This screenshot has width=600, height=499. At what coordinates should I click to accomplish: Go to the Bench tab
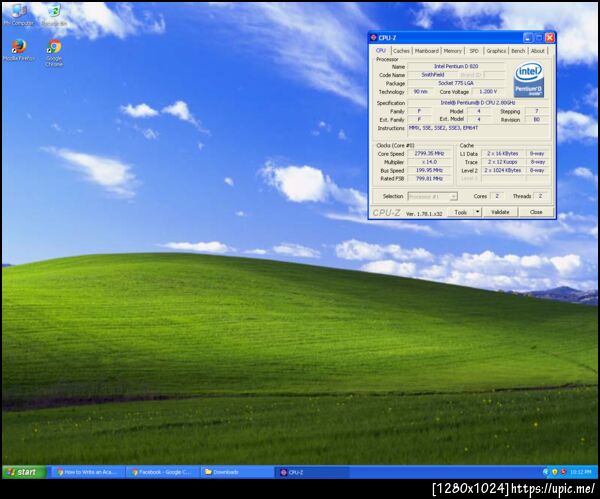pos(518,51)
